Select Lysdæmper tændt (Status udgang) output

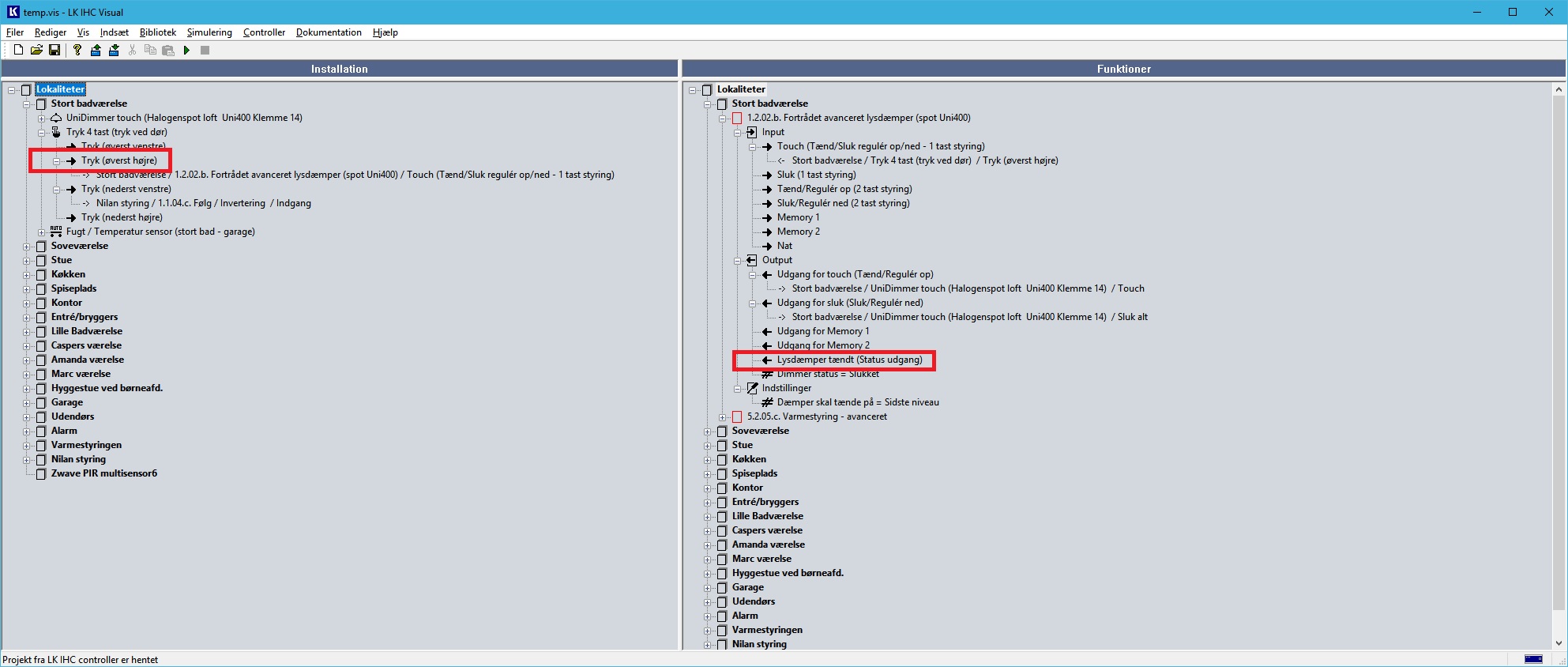849,360
